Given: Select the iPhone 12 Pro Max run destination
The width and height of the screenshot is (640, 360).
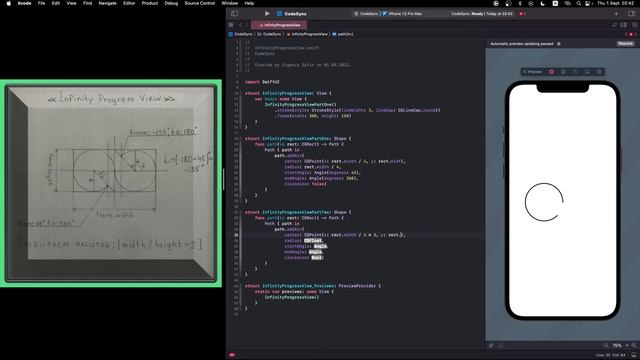Looking at the screenshot, I should pyautogui.click(x=402, y=13).
